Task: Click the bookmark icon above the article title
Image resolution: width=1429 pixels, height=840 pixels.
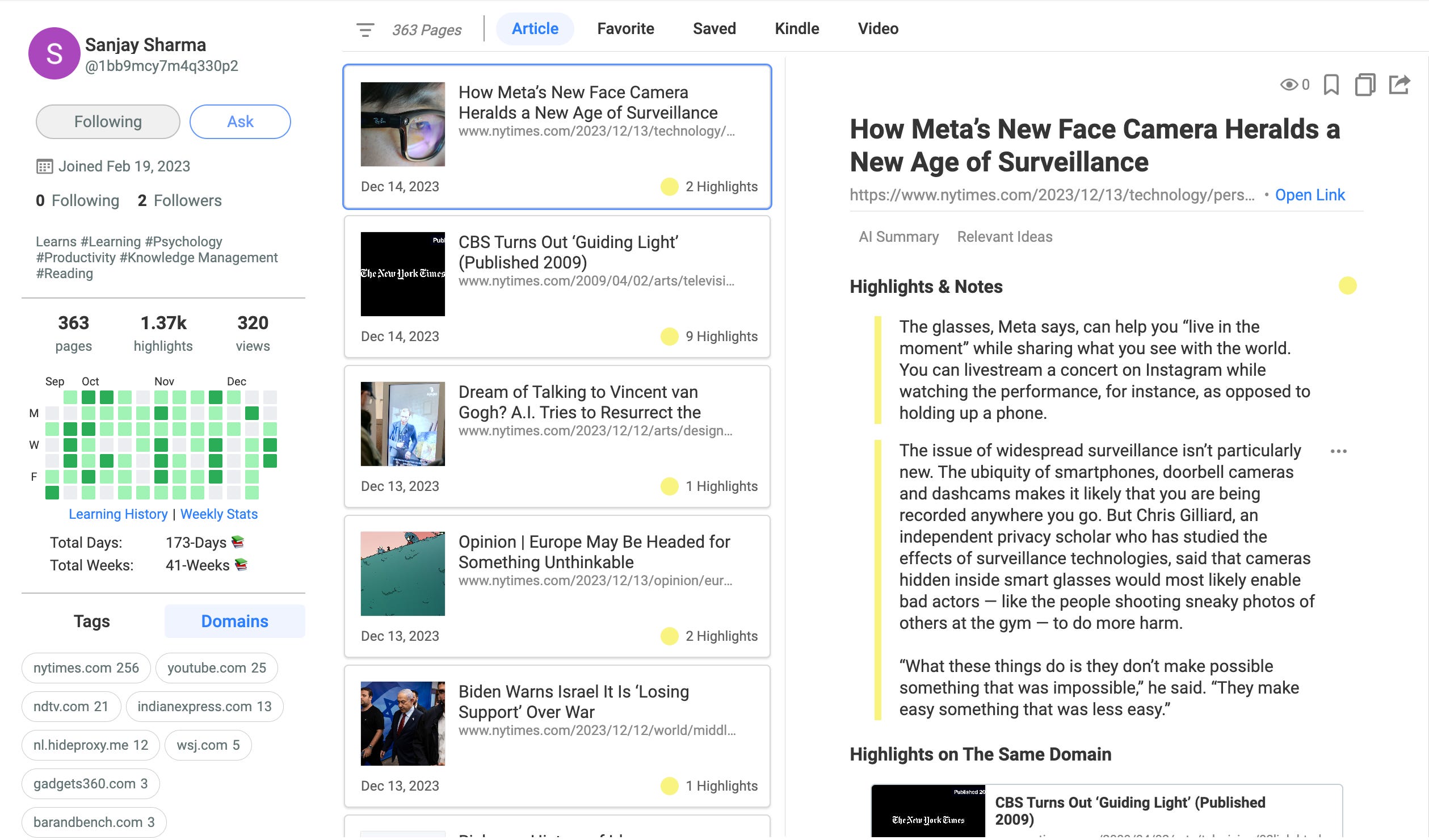Action: click(x=1331, y=85)
